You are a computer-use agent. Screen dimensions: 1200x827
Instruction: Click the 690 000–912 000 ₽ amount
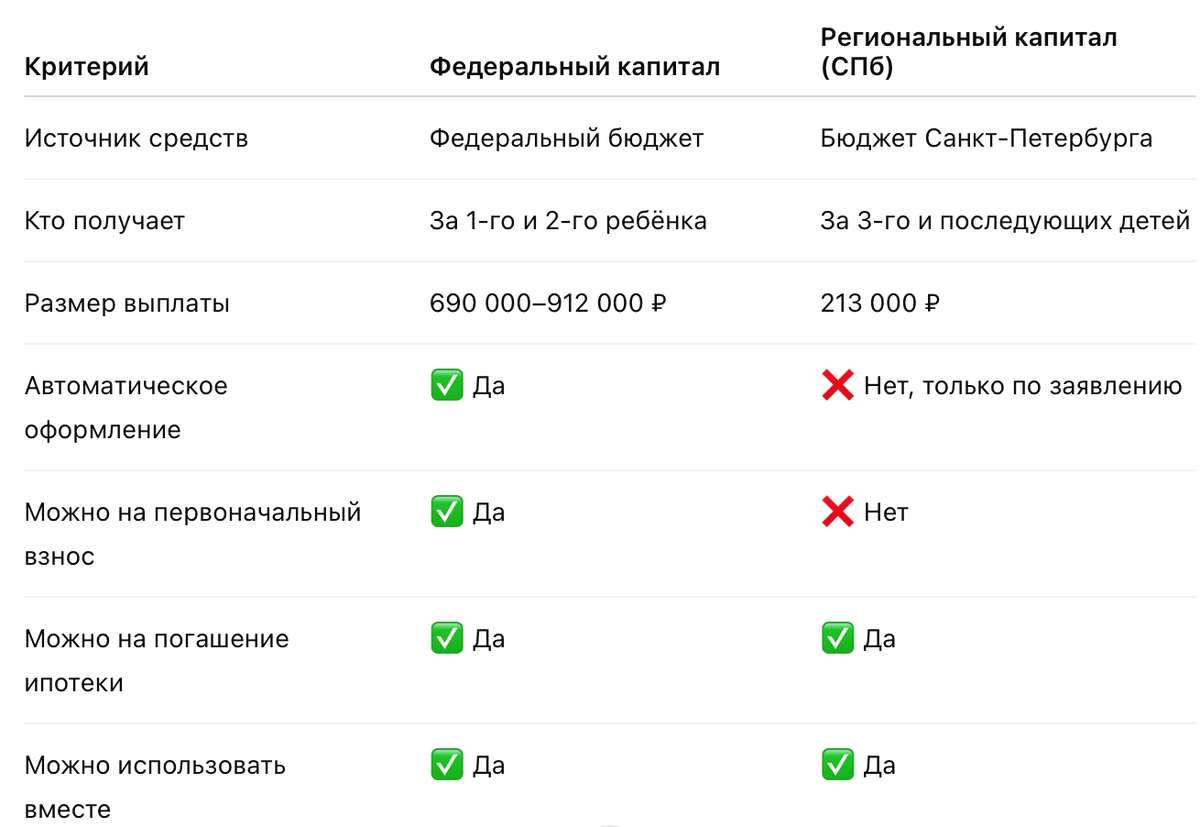(548, 303)
